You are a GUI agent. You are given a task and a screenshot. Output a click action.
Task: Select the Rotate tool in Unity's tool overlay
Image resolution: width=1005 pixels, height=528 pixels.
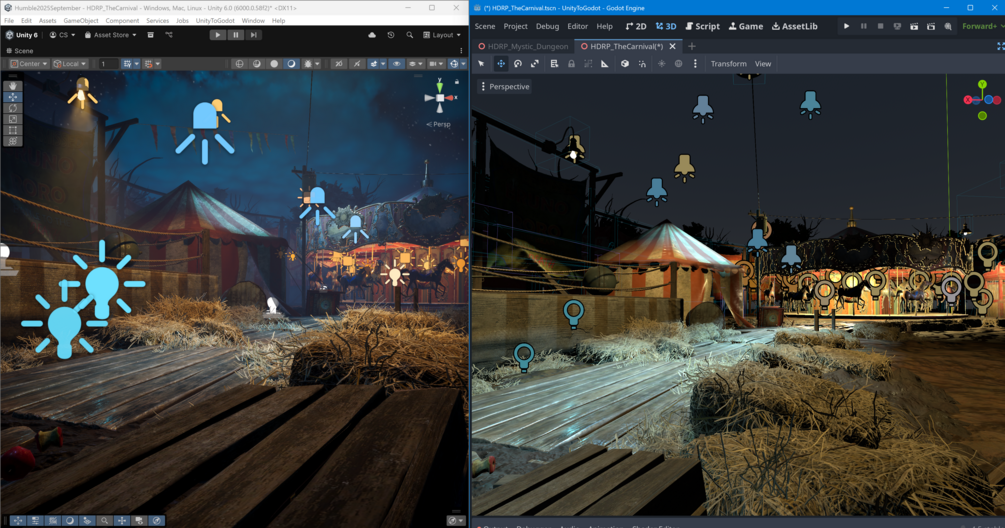13,108
